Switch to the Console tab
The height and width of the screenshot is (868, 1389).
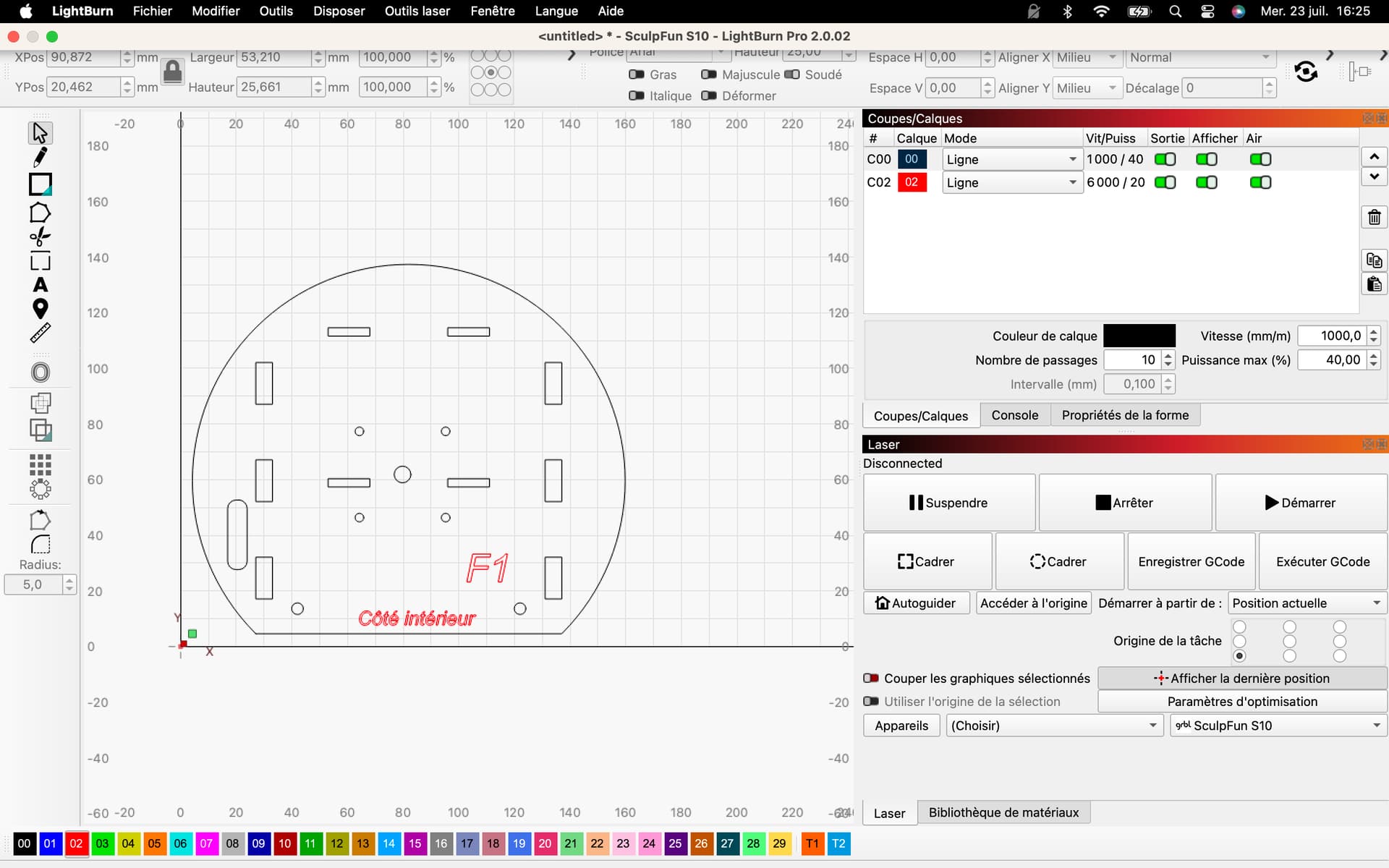tap(1014, 415)
